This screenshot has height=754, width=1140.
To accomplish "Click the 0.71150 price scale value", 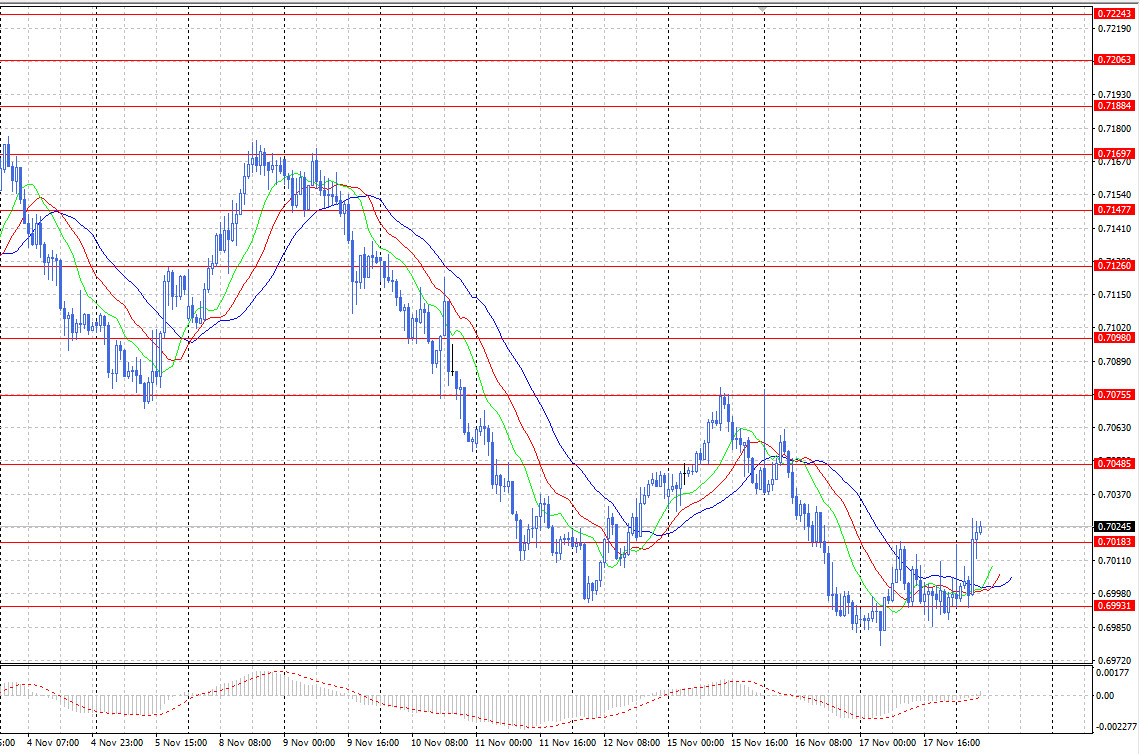I will coord(1114,294).
